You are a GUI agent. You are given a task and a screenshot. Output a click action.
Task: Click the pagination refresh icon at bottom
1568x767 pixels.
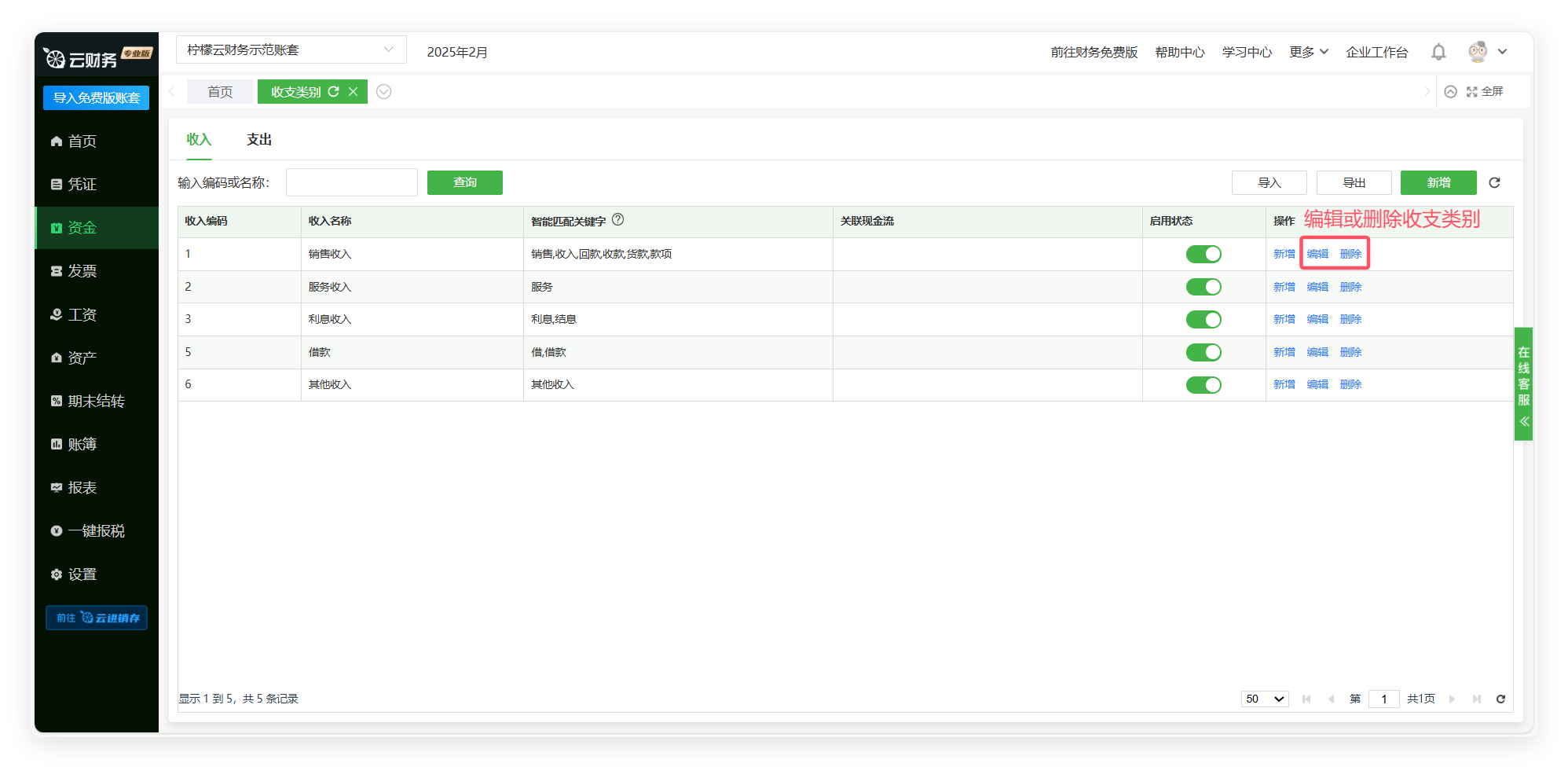click(x=1500, y=699)
